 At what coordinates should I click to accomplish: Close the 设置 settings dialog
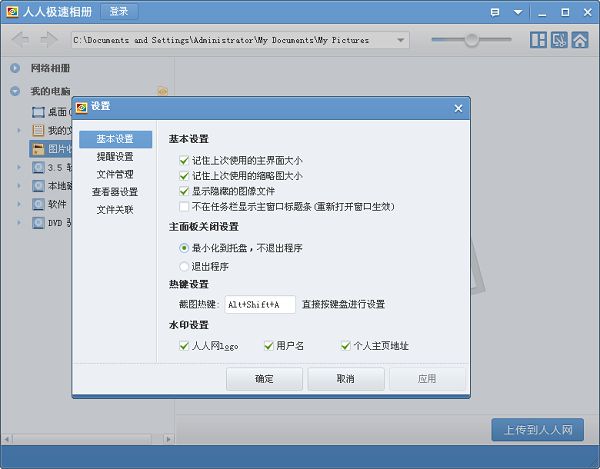pyautogui.click(x=458, y=109)
